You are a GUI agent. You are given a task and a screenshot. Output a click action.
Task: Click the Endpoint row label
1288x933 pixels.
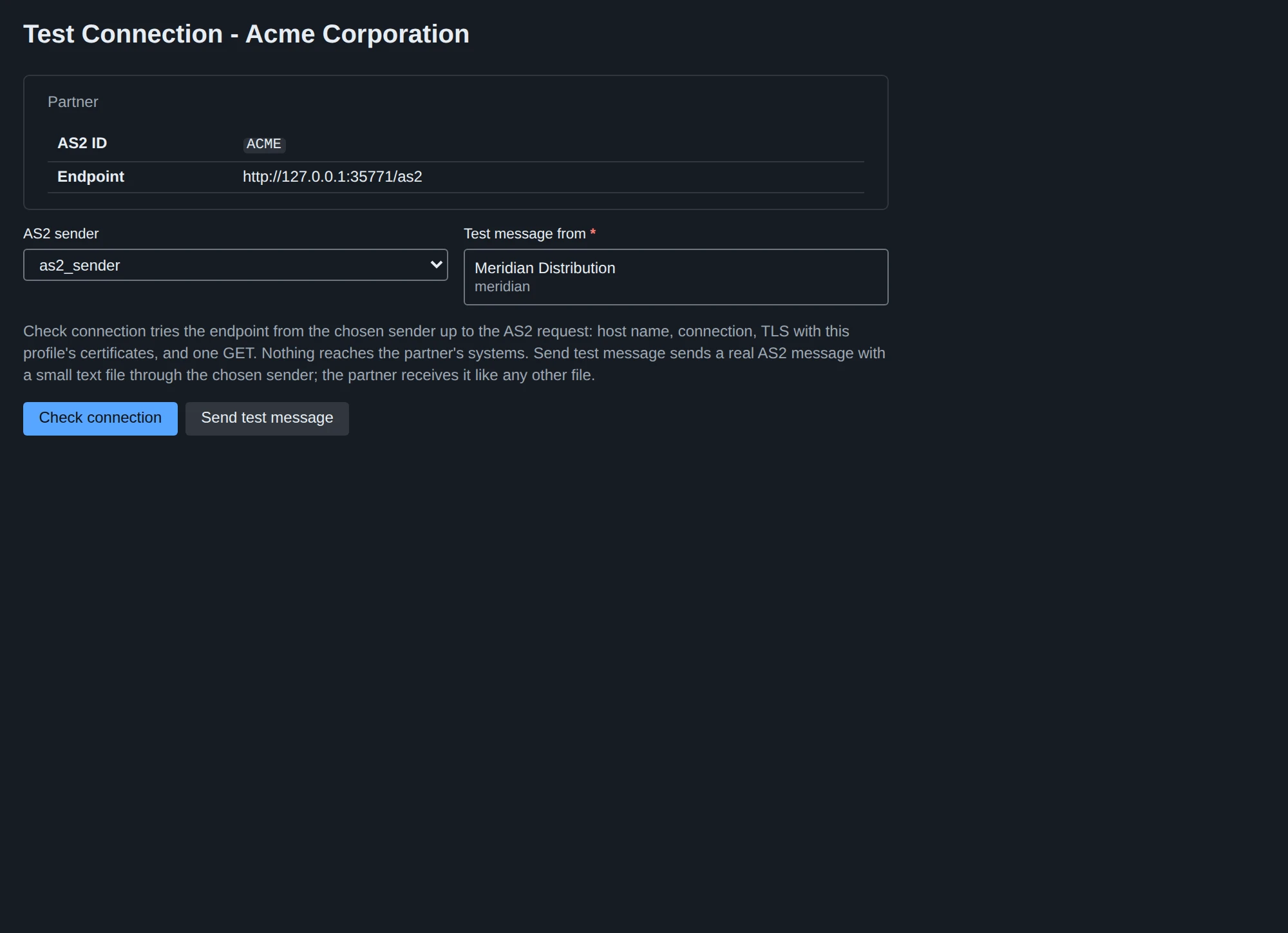[x=91, y=177]
